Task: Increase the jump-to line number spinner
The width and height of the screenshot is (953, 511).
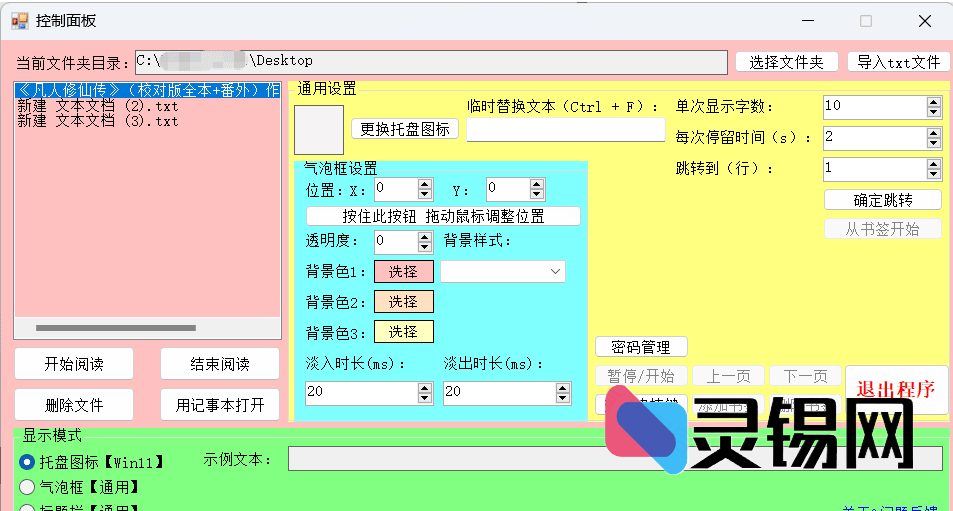Action: (934, 163)
